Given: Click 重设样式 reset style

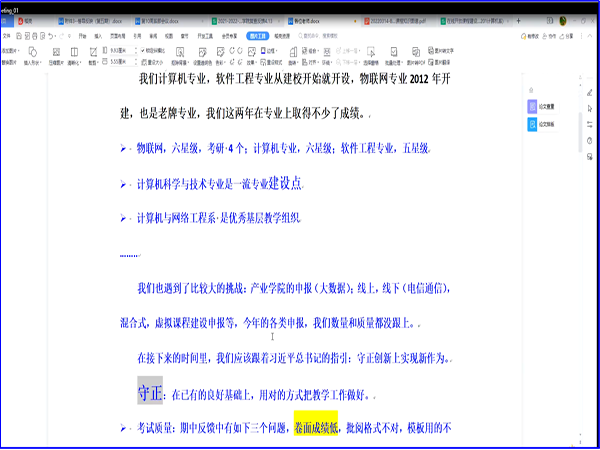Looking at the screenshot, I should 271,62.
